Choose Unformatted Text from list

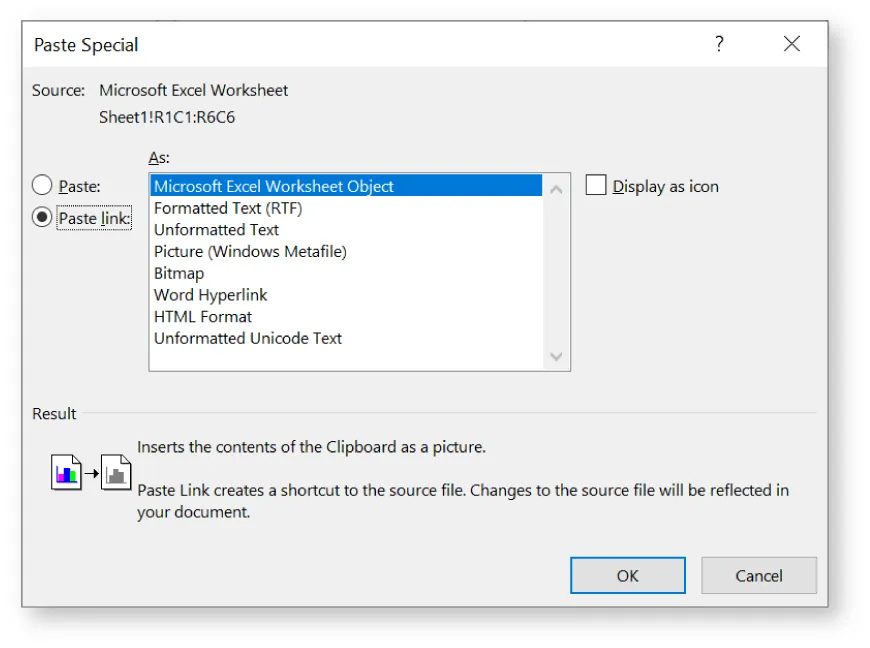pos(216,230)
